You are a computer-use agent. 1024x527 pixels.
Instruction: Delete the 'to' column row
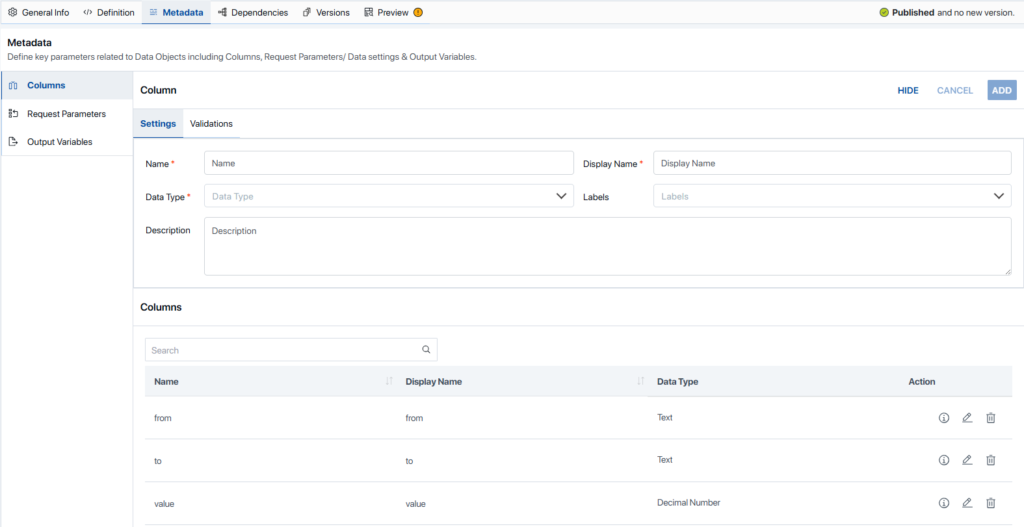[991, 460]
